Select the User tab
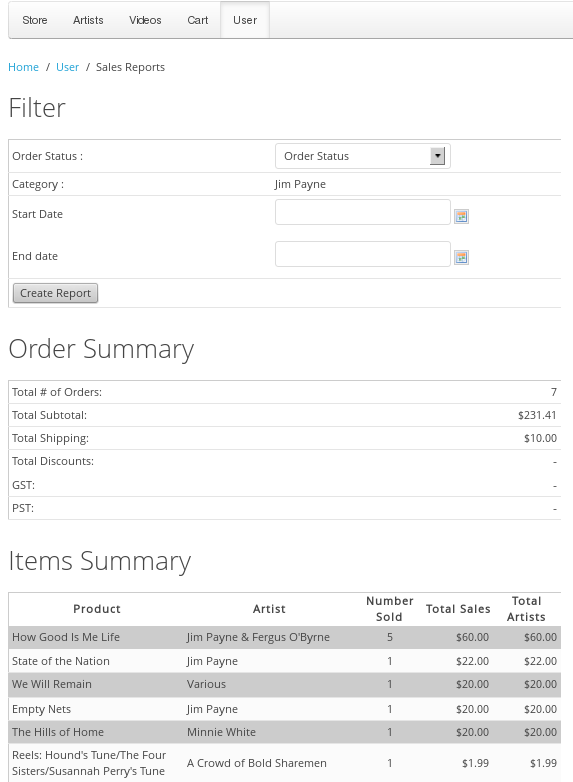This screenshot has height=782, width=573. (x=245, y=20)
